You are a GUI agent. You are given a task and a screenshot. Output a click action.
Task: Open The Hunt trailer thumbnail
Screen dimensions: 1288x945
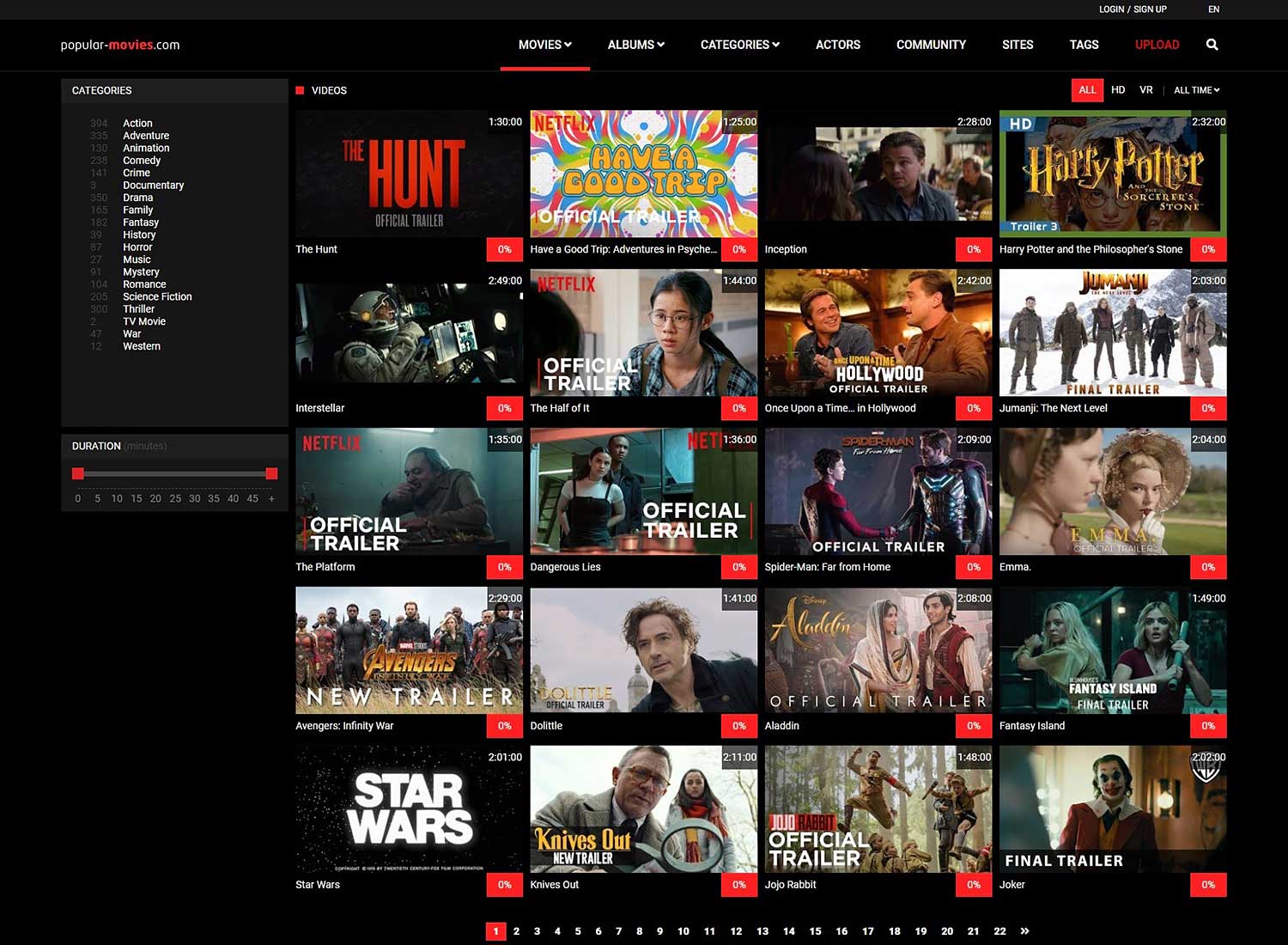tap(409, 174)
